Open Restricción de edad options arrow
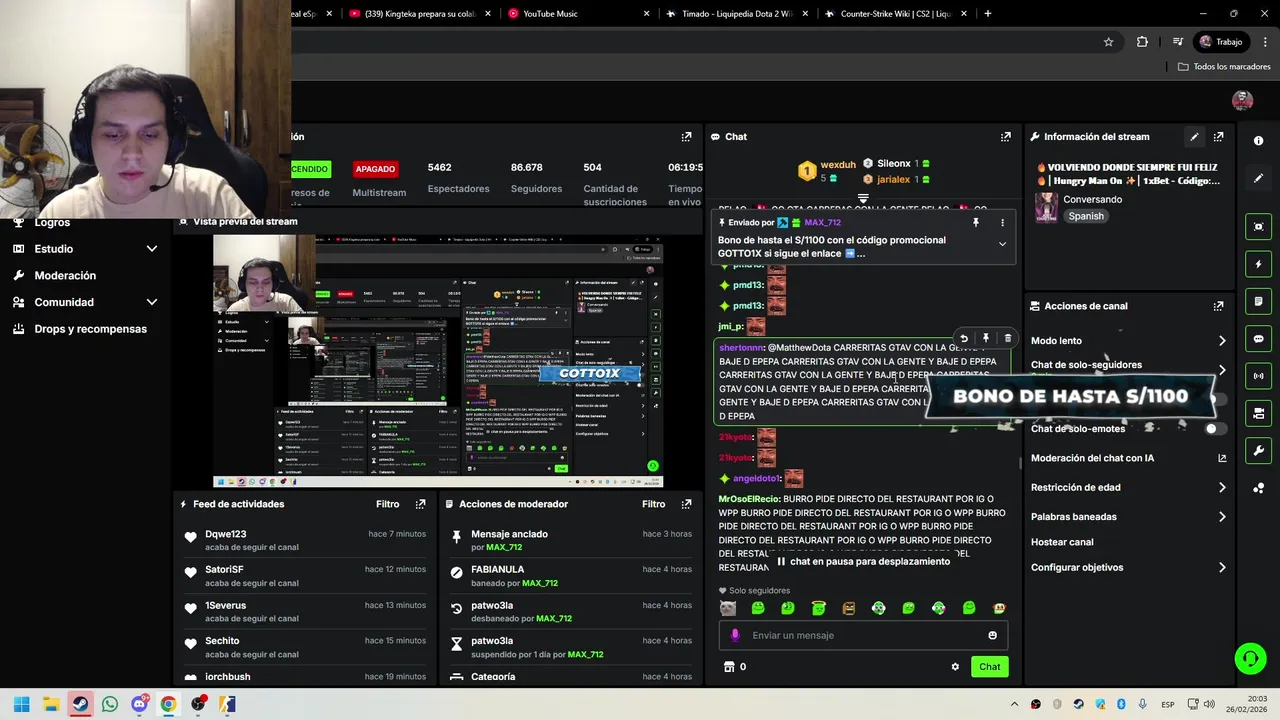The image size is (1280, 720). 1222,488
